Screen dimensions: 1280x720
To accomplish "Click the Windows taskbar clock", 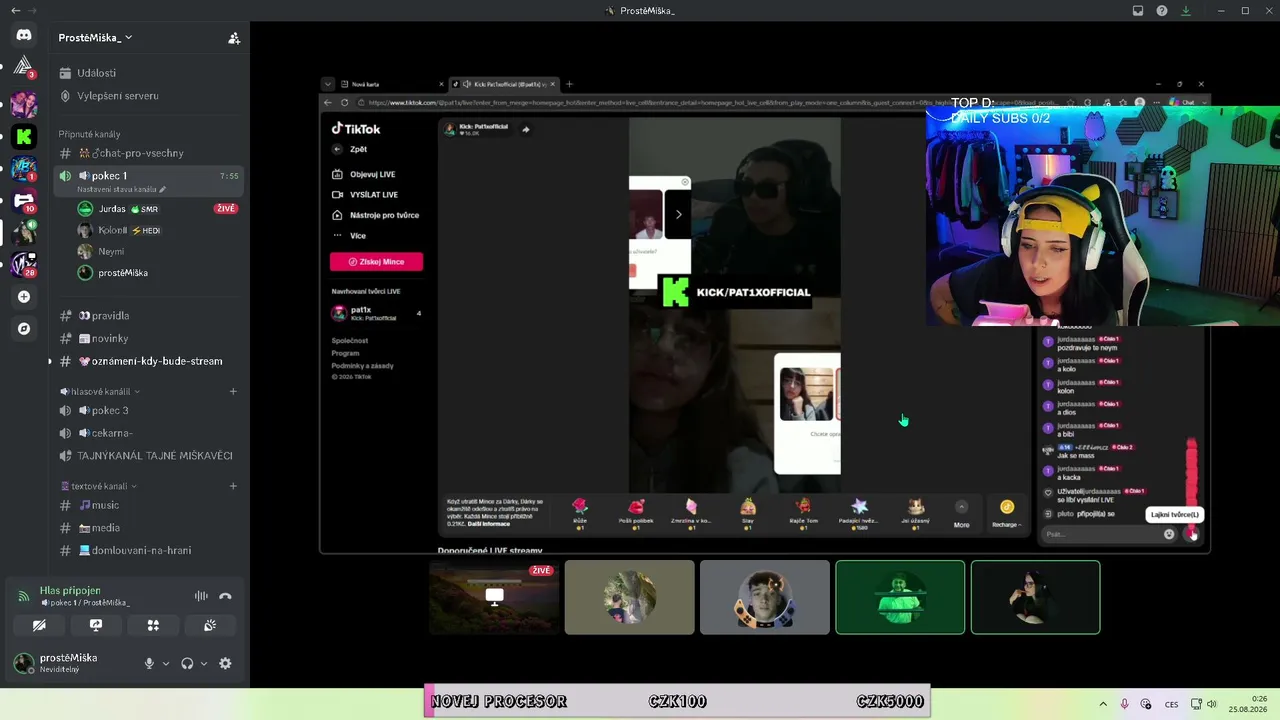I will [x=1248, y=704].
